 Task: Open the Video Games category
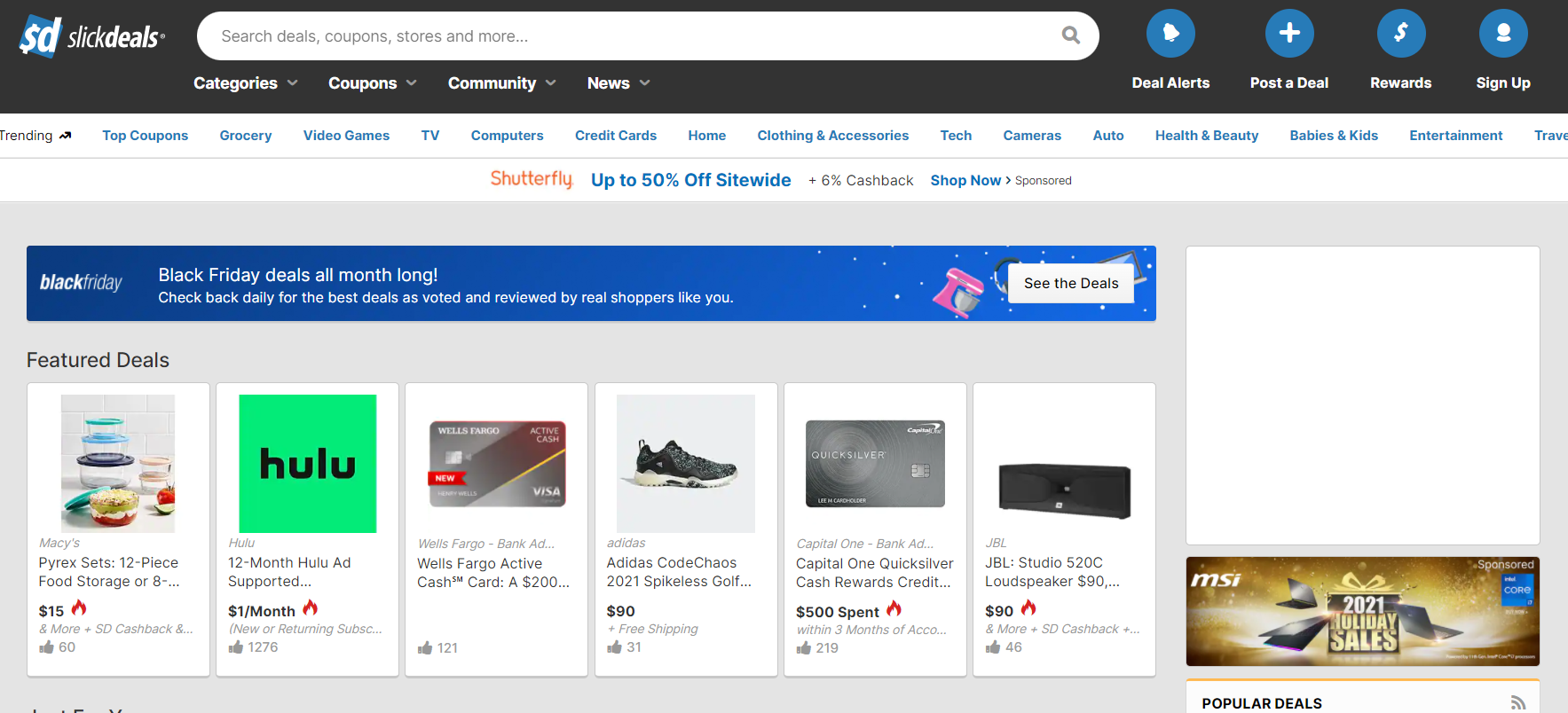point(346,136)
